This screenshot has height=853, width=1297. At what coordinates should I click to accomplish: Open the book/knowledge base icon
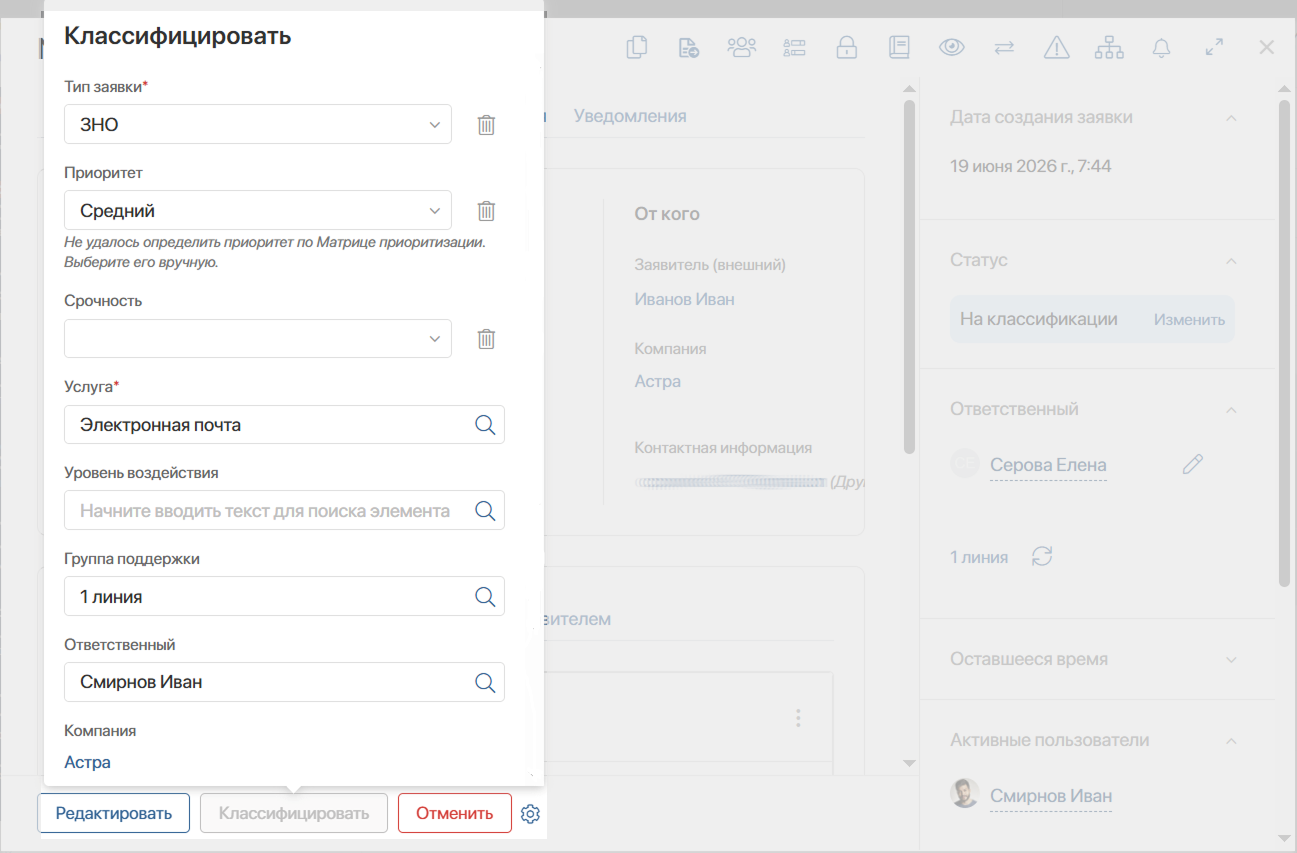tap(899, 47)
